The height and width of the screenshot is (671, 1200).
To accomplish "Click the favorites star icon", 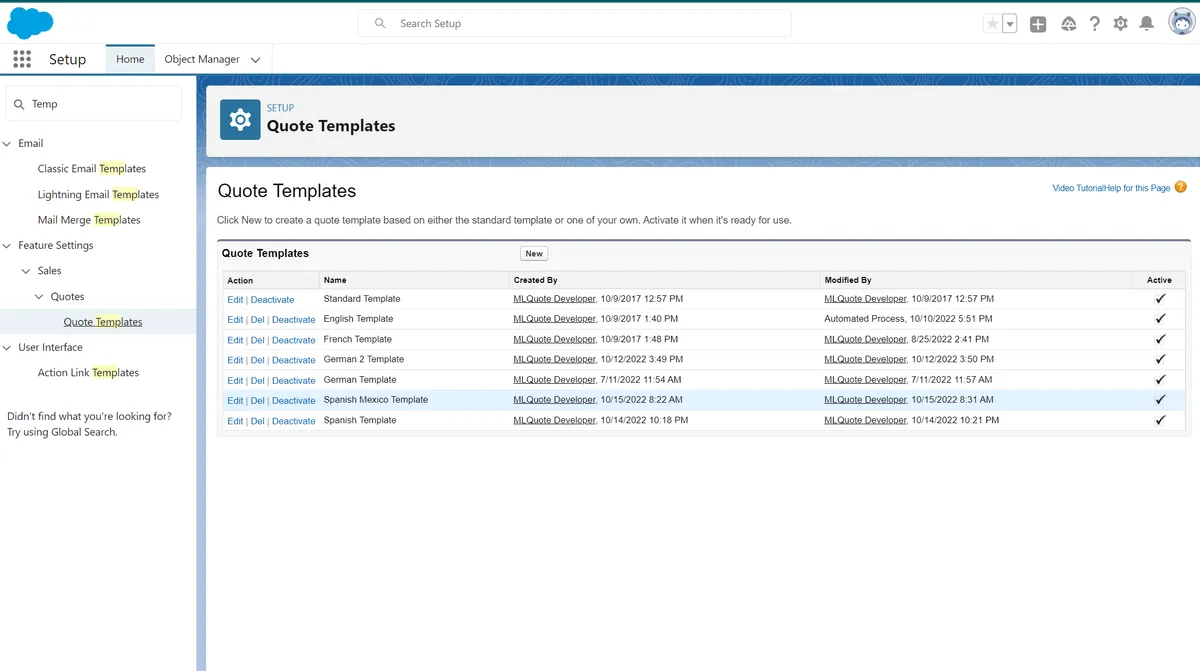I will click(x=992, y=24).
